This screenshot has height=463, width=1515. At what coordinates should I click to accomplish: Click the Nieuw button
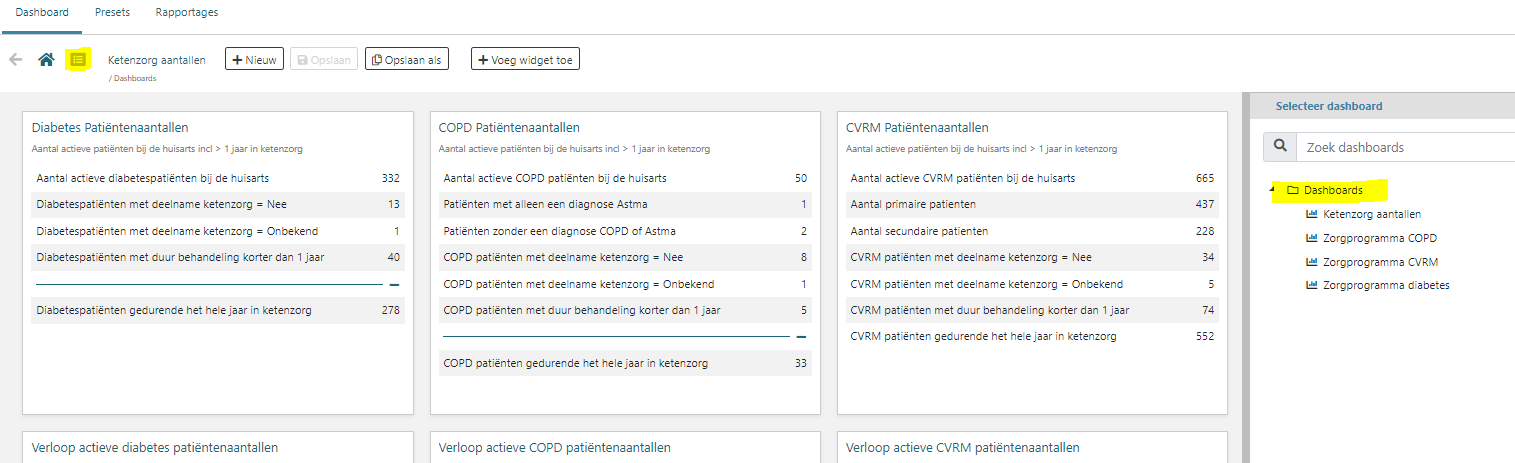(254, 59)
